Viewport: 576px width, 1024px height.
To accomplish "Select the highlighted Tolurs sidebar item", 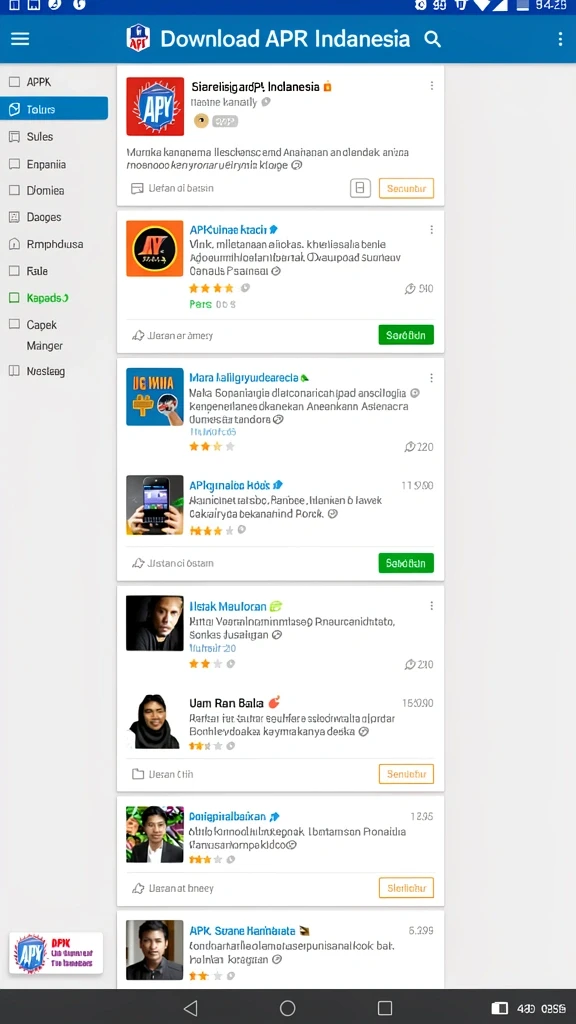I will [54, 109].
